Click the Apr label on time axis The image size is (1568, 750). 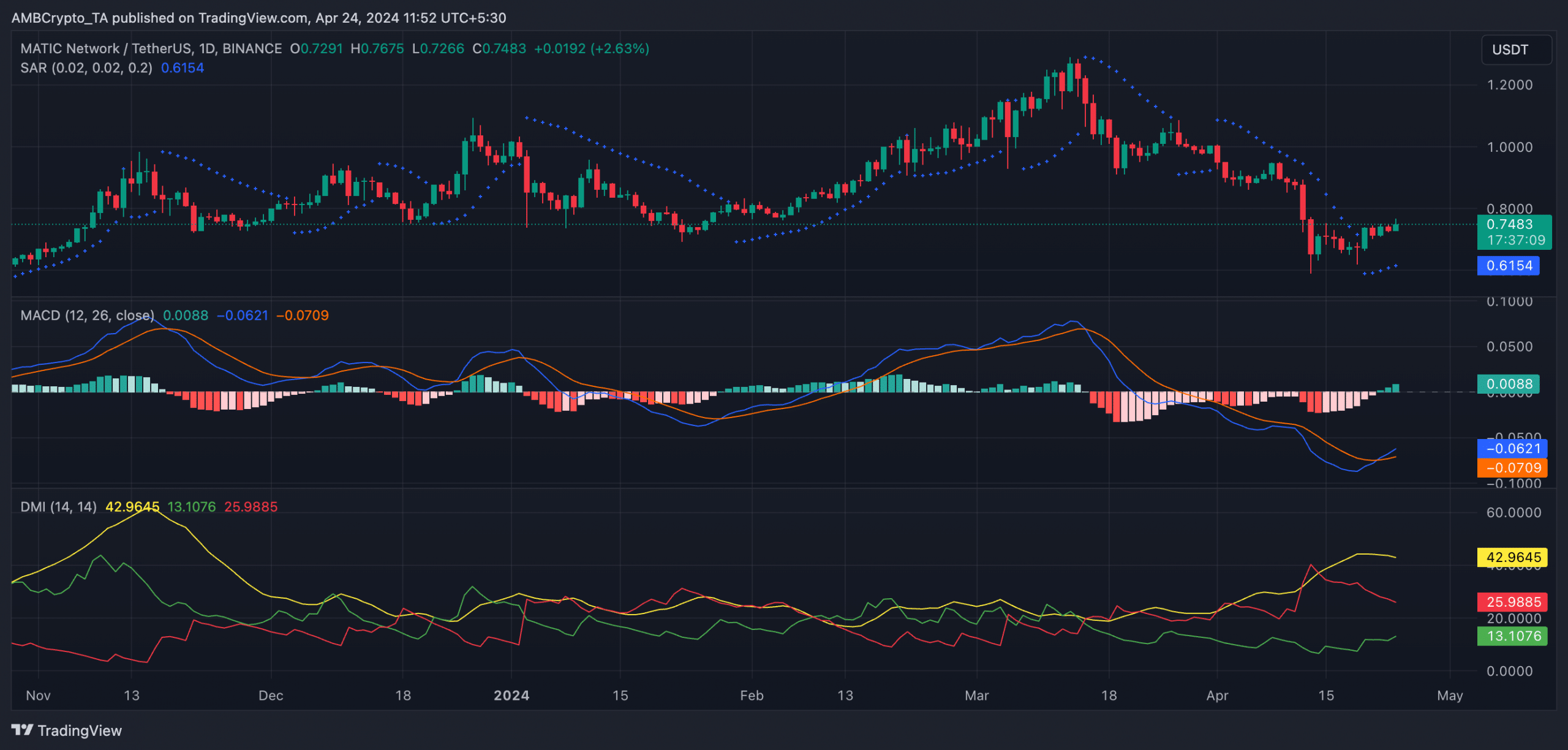pyautogui.click(x=1217, y=696)
